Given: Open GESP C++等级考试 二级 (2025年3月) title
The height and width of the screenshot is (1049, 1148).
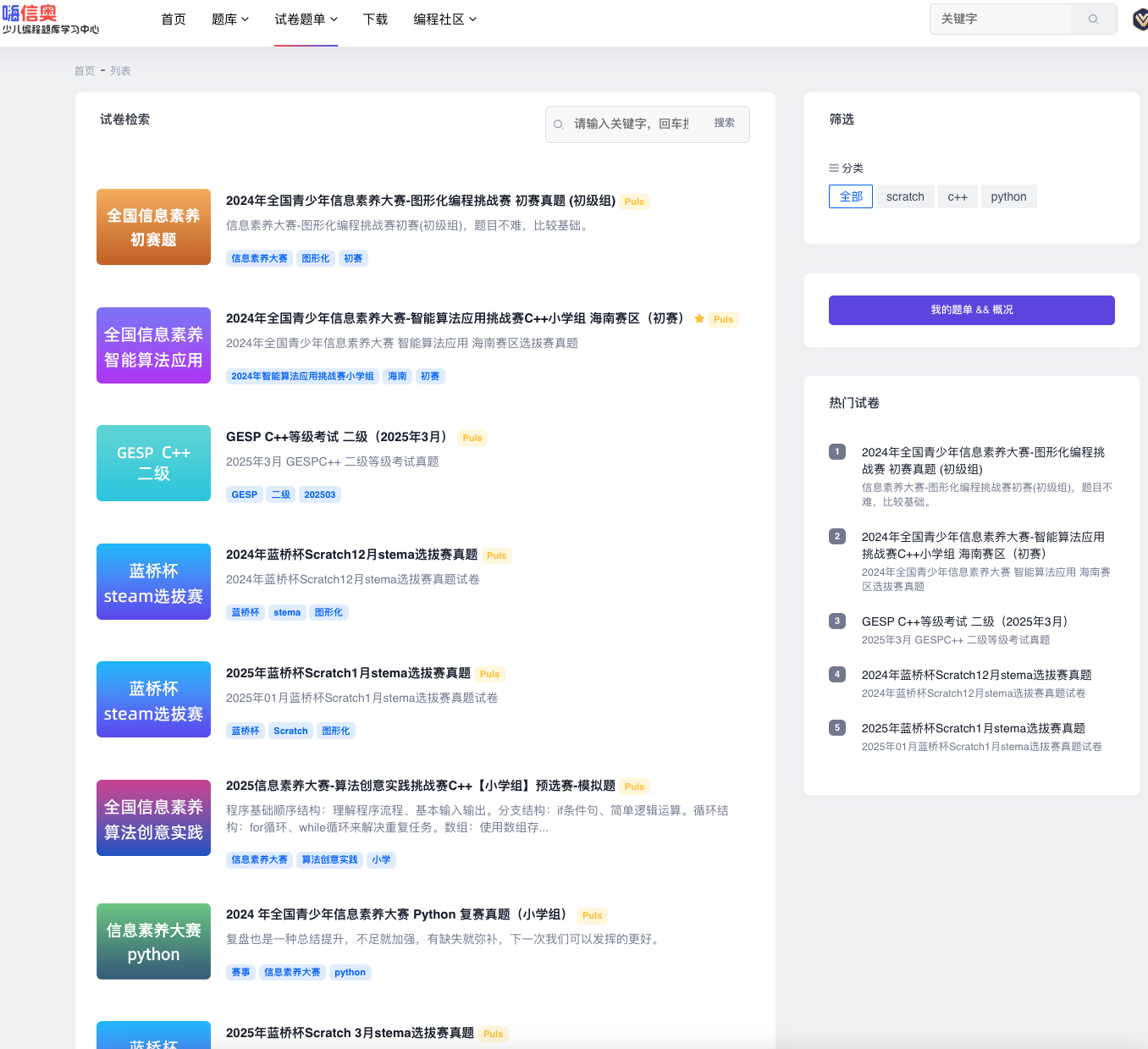Looking at the screenshot, I should 339,437.
